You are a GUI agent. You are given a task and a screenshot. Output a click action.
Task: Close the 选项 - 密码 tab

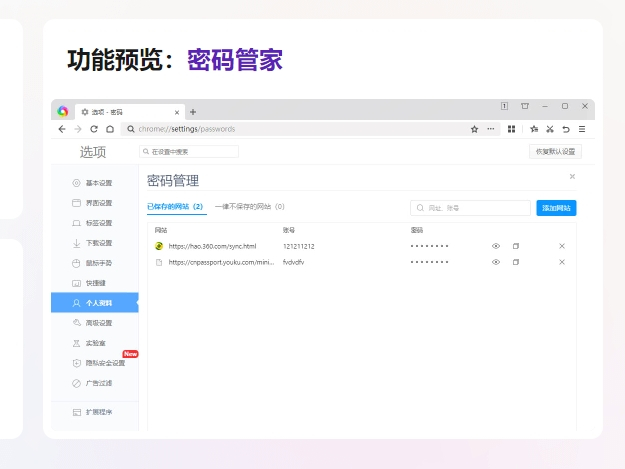point(177,112)
